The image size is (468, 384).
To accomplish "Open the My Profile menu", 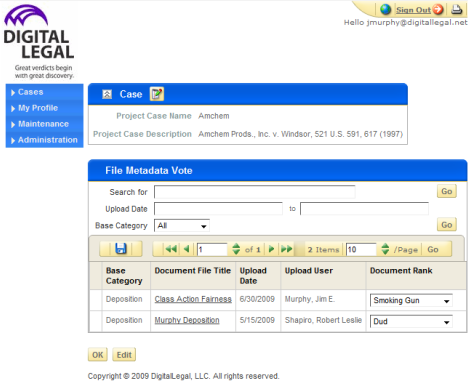I will [44, 108].
